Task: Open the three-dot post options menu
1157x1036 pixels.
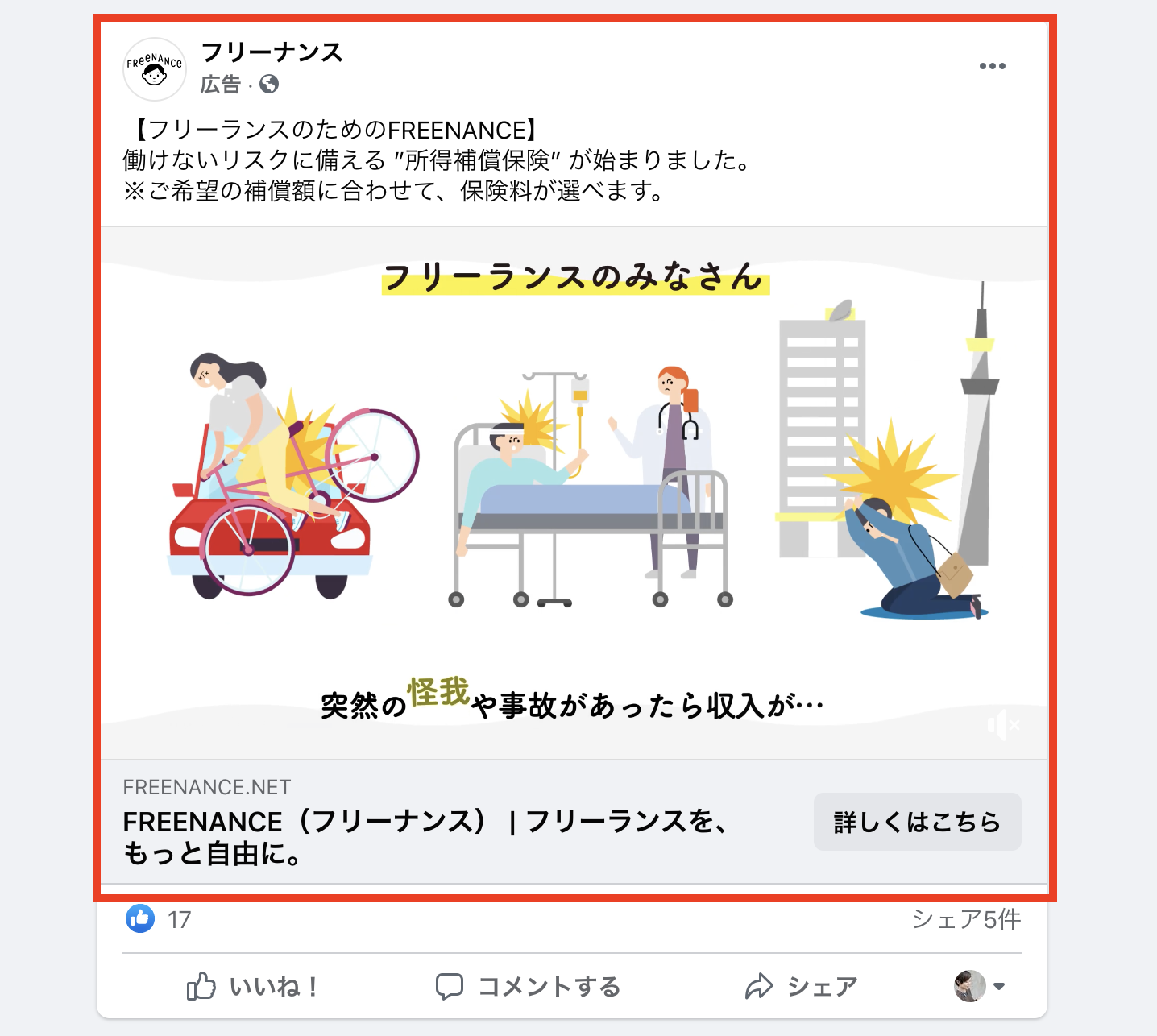Action: pyautogui.click(x=992, y=66)
